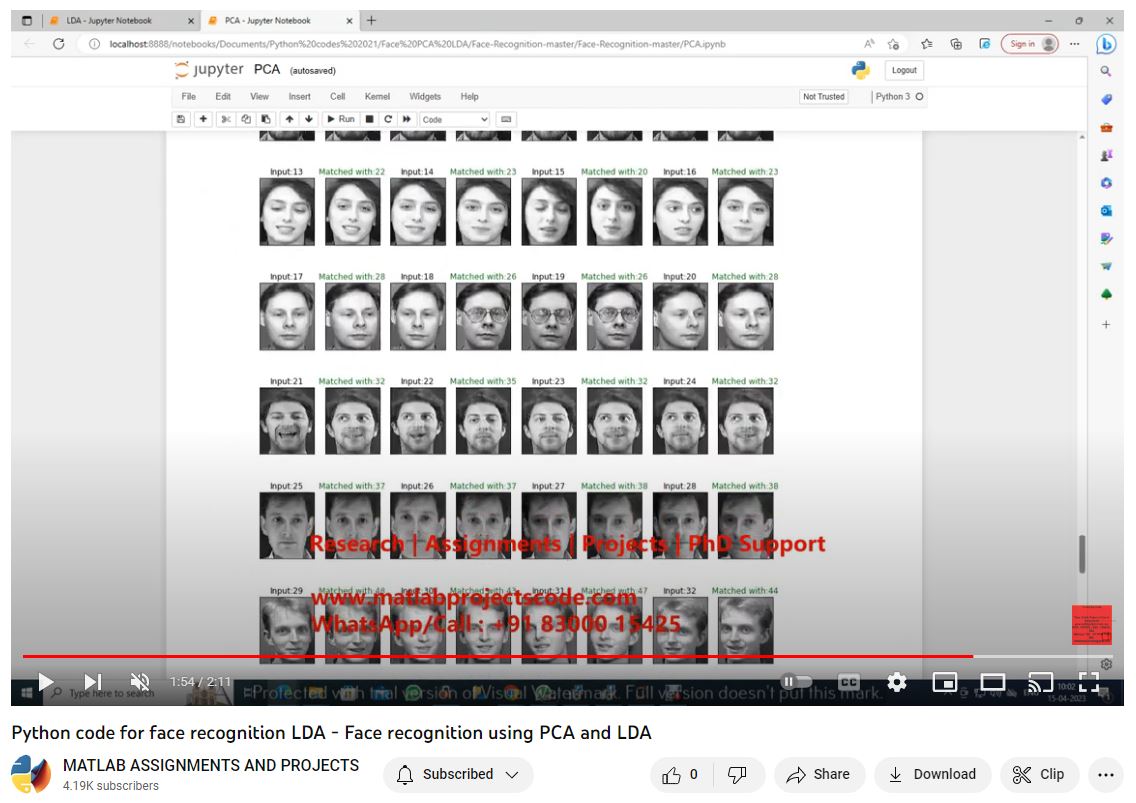
Task: Skip to the next video
Action: [x=92, y=682]
